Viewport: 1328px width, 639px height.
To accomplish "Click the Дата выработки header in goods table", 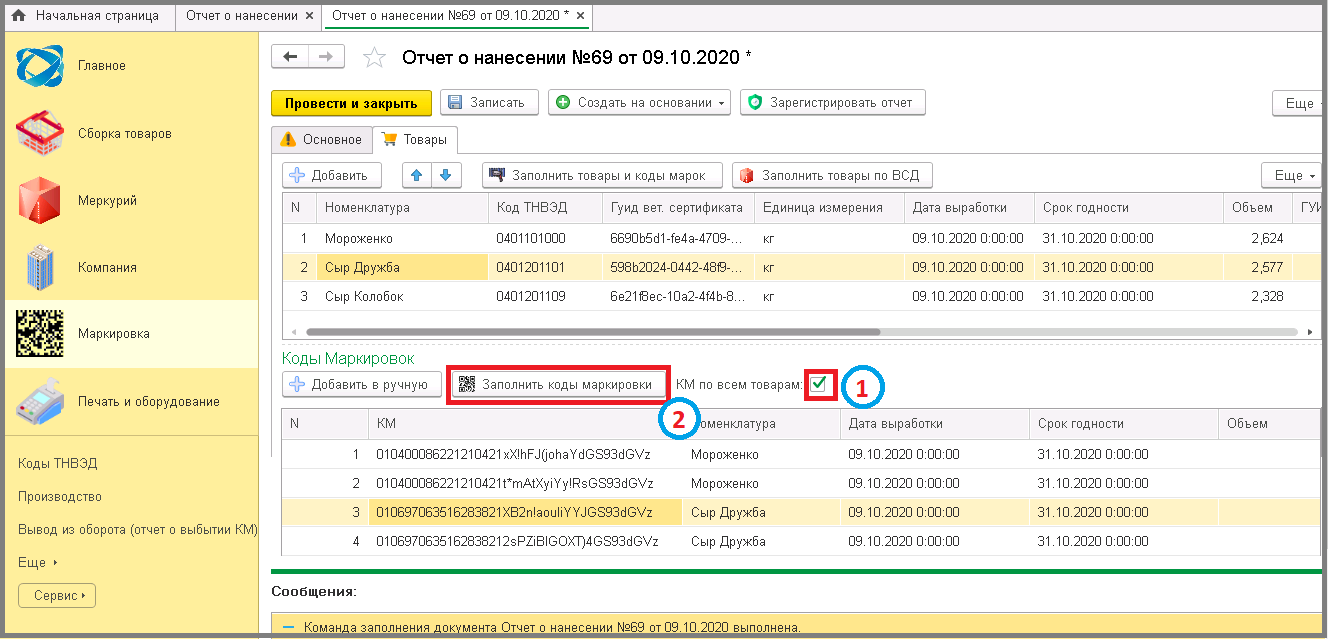I will tap(968, 208).
